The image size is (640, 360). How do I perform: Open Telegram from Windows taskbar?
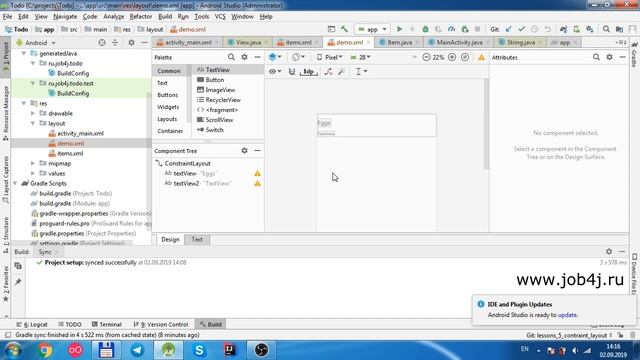tap(137, 350)
